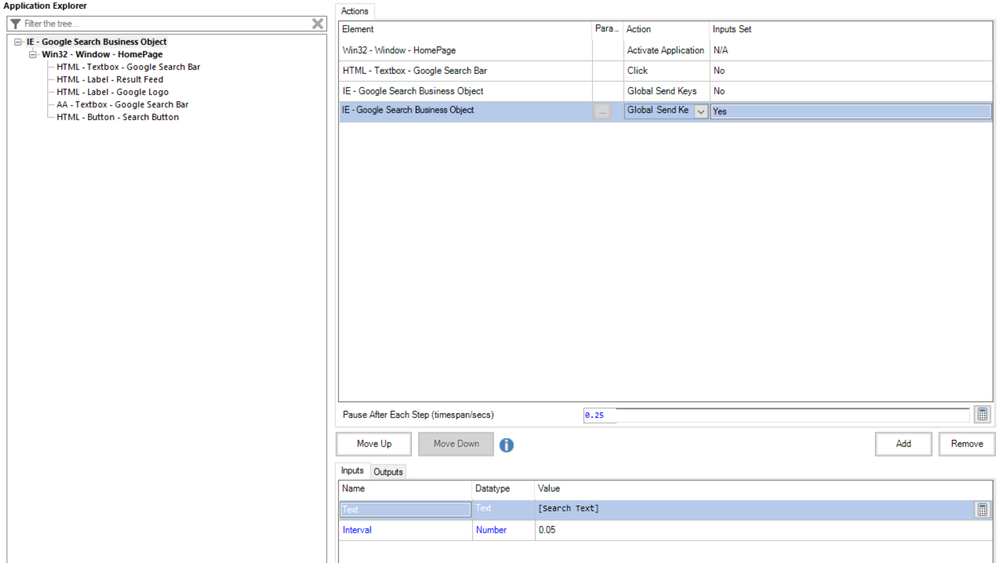The width and height of the screenshot is (999, 563).
Task: Clear the tree filter with X icon
Action: 317,24
